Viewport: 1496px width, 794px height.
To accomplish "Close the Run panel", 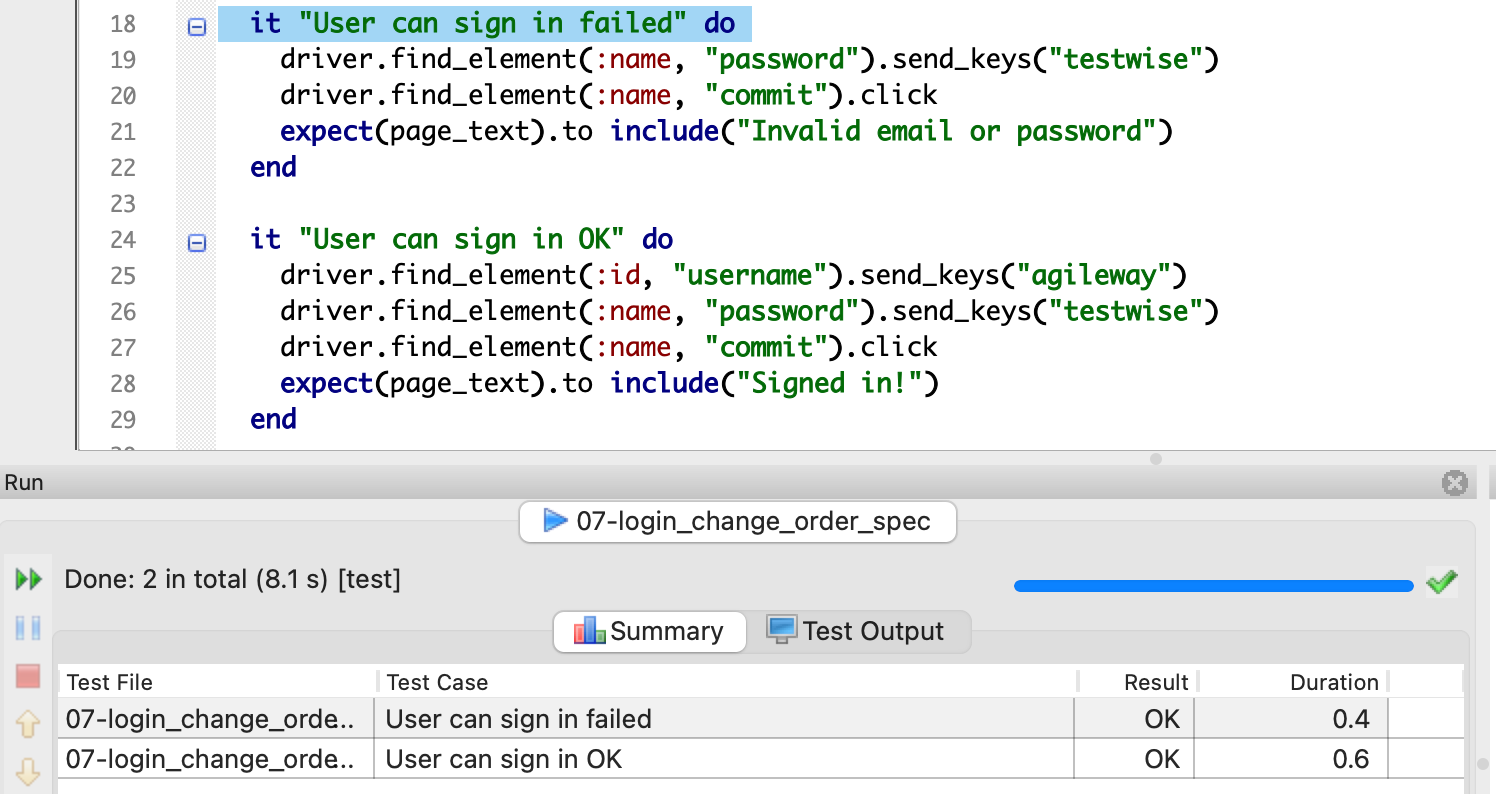I will point(1455,483).
